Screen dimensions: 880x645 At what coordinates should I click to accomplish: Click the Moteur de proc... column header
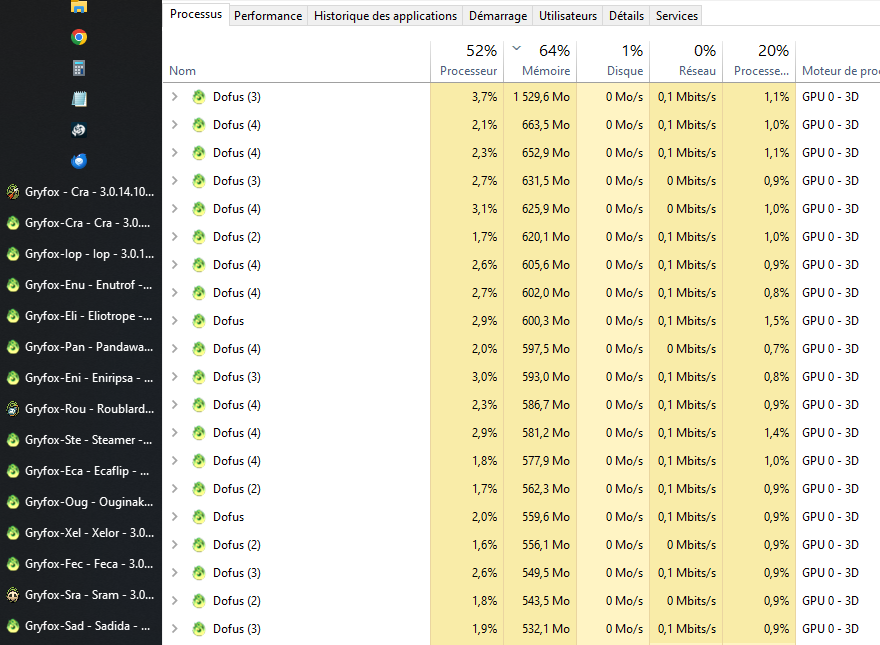click(x=838, y=62)
